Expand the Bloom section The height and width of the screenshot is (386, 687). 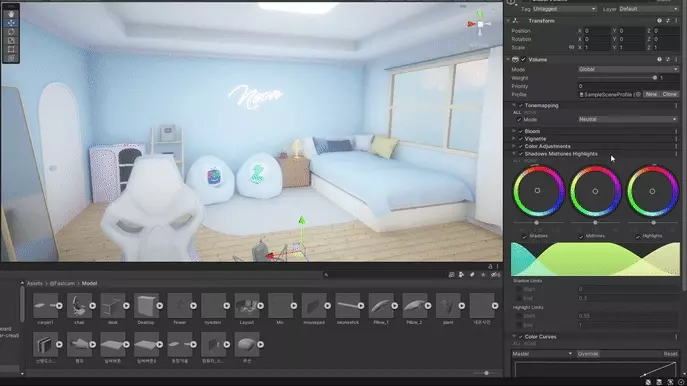tap(514, 131)
